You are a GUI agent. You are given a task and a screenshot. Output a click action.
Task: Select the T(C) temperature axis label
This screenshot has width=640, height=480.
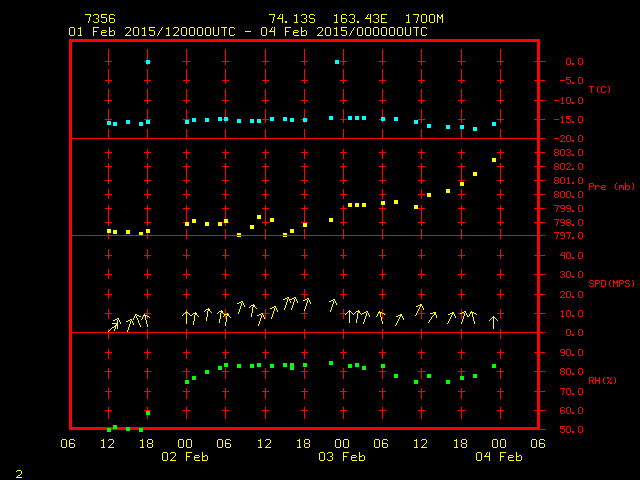click(599, 90)
